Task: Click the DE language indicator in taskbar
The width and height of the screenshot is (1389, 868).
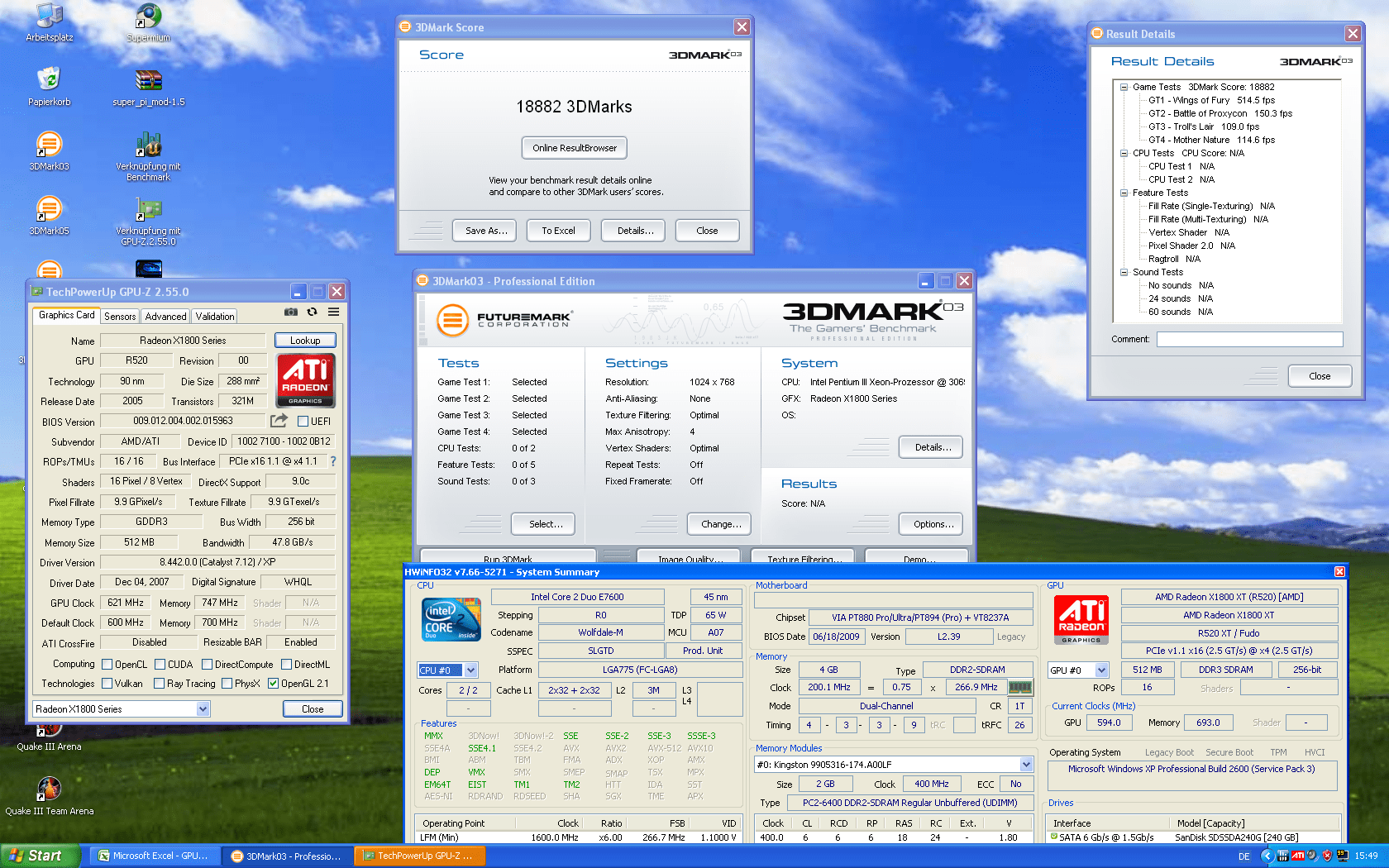Action: [x=1243, y=856]
